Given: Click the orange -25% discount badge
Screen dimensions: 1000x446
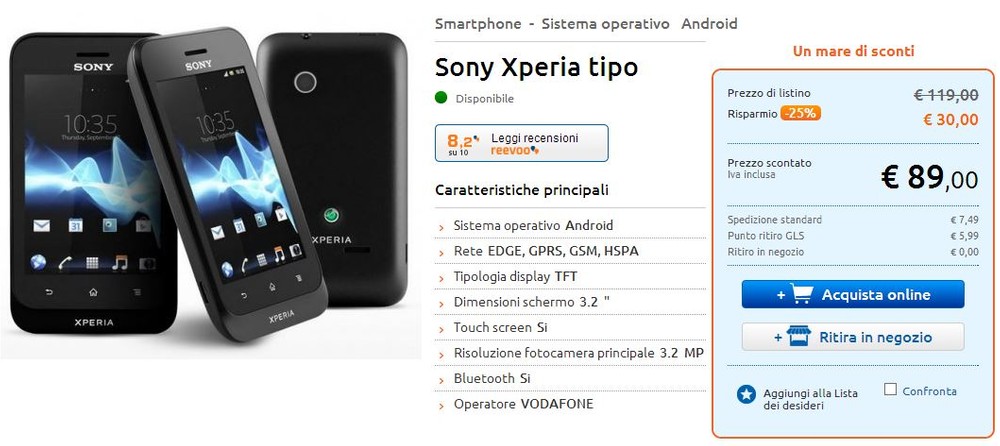Looking at the screenshot, I should click(x=800, y=114).
